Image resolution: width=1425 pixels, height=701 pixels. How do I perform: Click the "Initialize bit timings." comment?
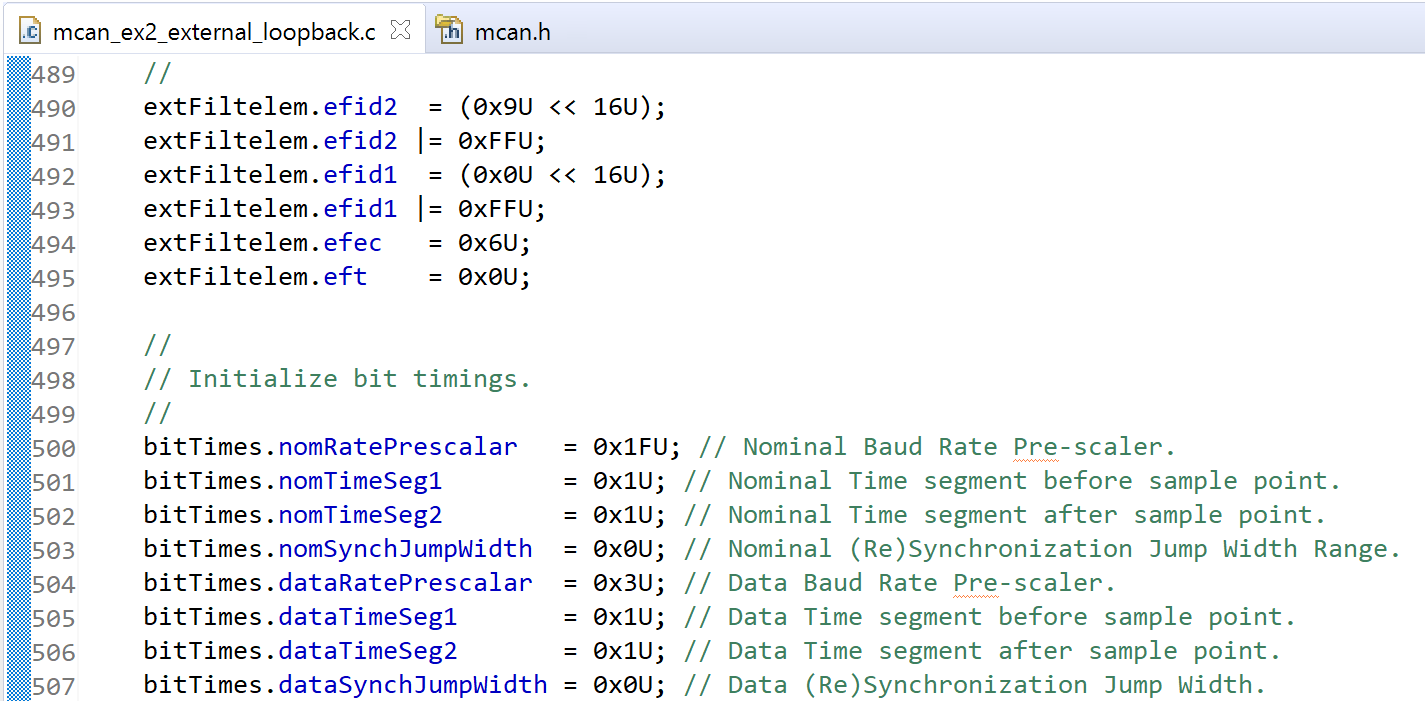click(359, 379)
